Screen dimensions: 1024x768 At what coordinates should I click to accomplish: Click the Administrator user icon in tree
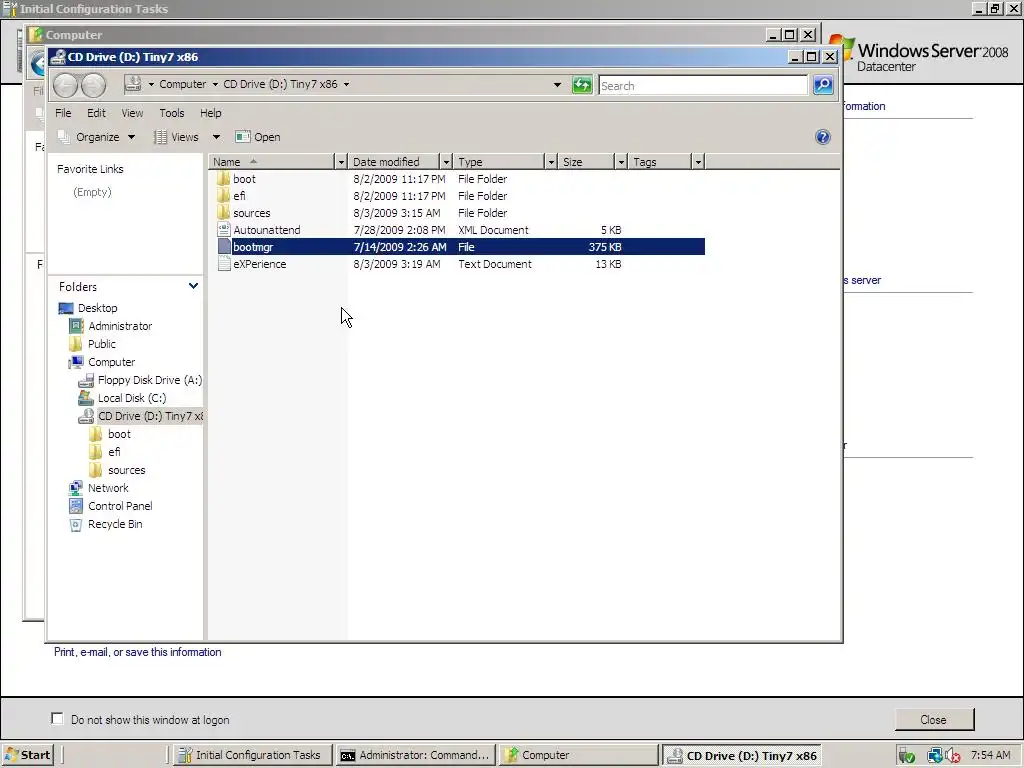click(76, 326)
